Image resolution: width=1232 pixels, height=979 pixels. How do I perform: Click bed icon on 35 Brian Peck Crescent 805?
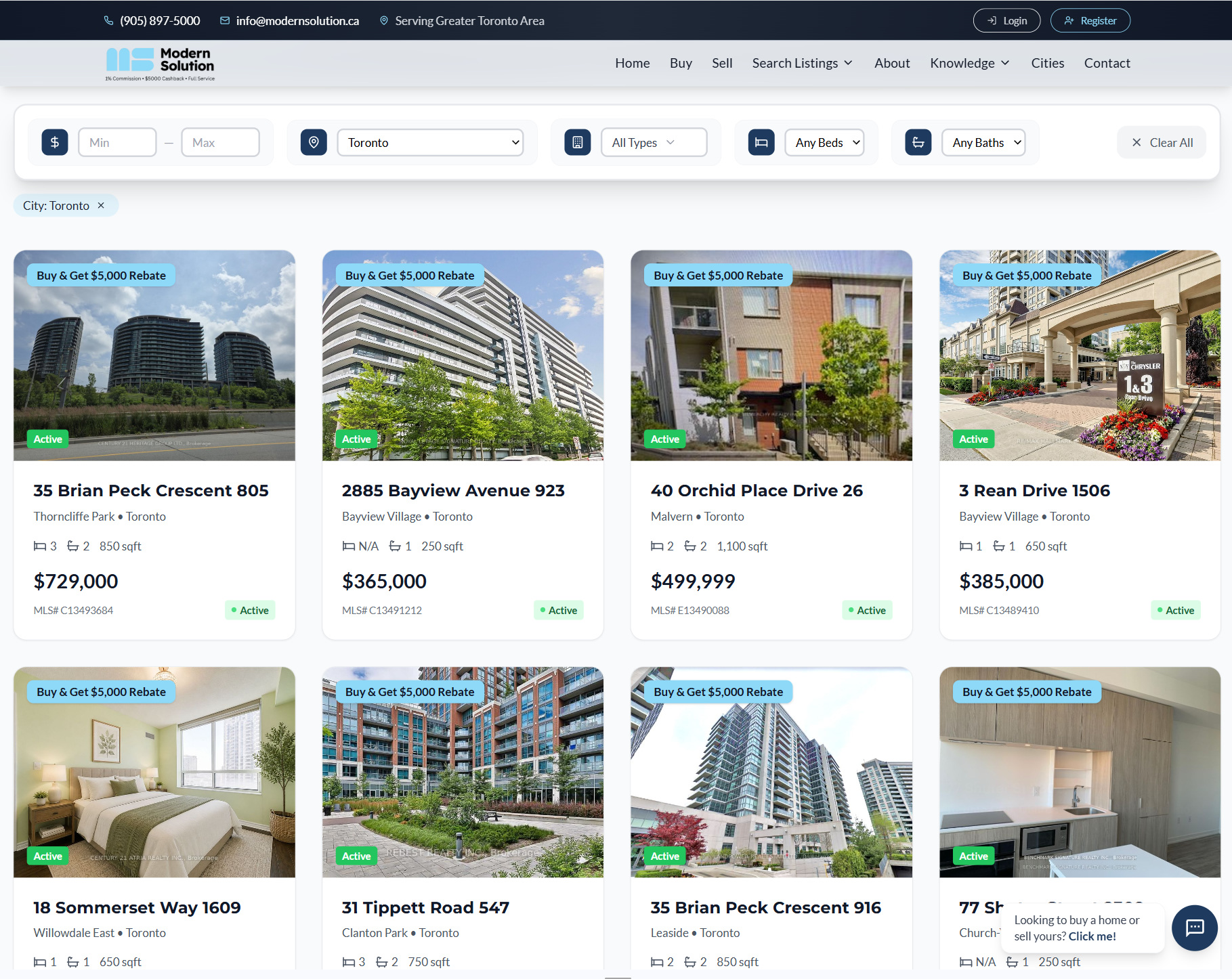point(40,546)
